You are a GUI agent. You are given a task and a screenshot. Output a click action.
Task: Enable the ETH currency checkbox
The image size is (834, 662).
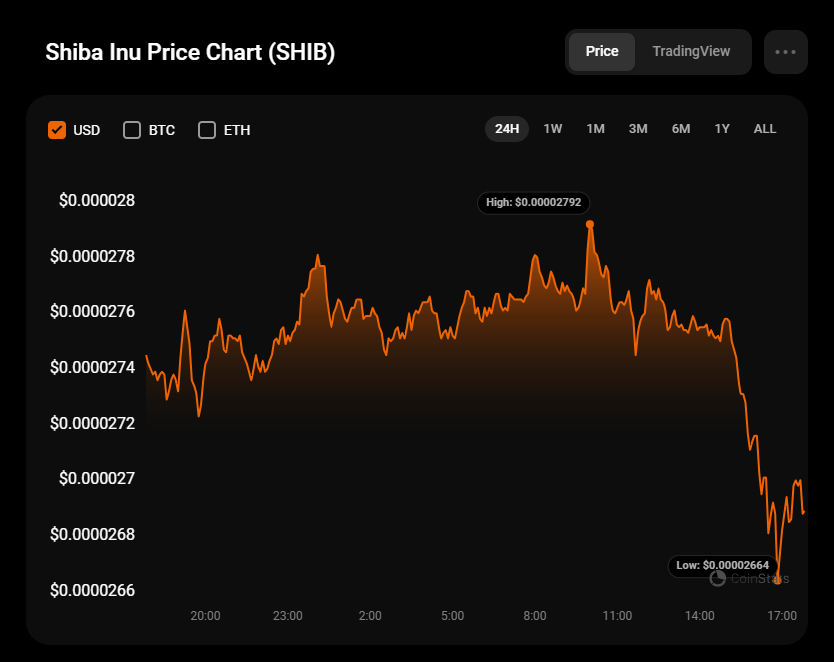tap(207, 130)
